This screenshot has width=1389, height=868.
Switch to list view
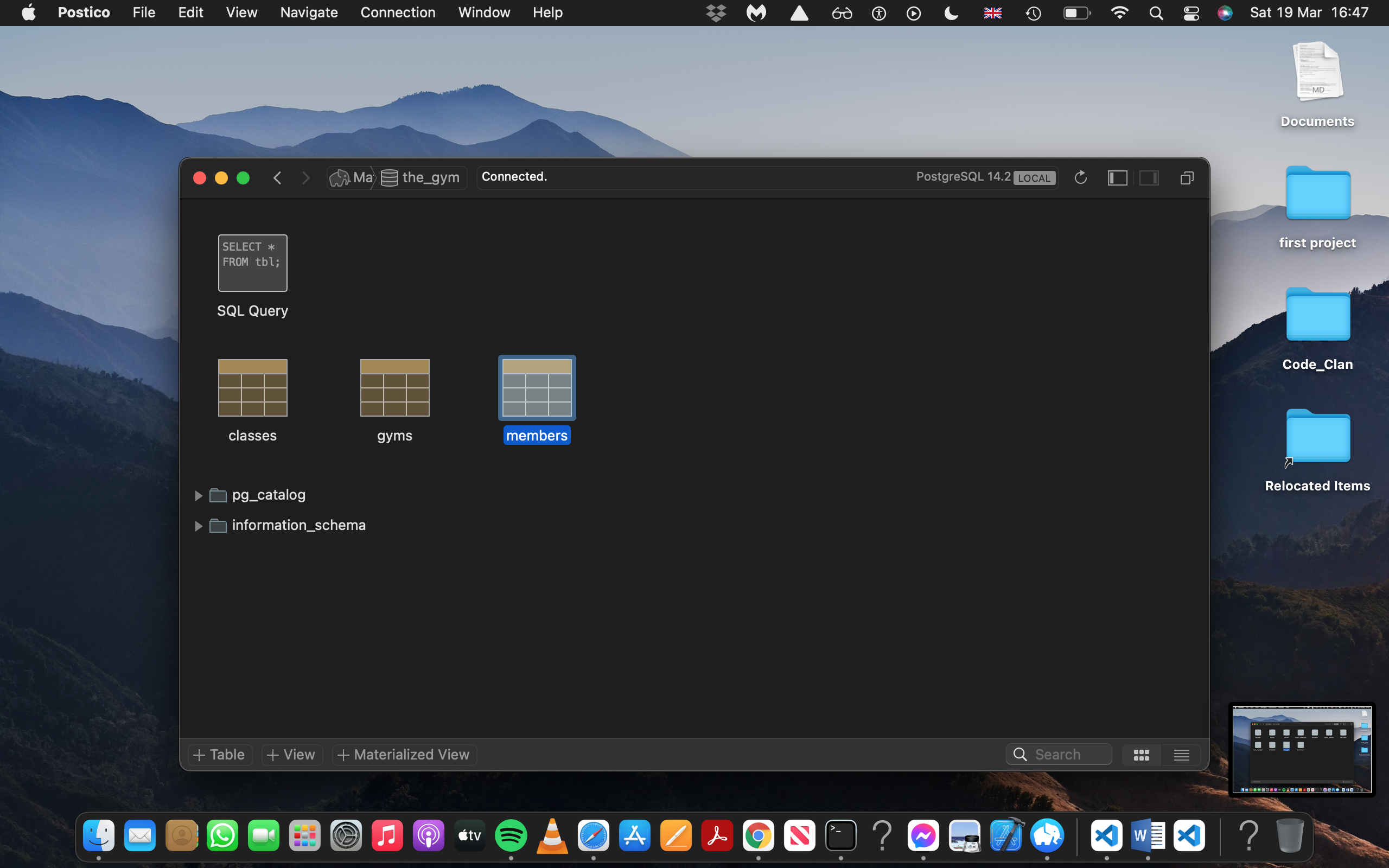[1181, 754]
